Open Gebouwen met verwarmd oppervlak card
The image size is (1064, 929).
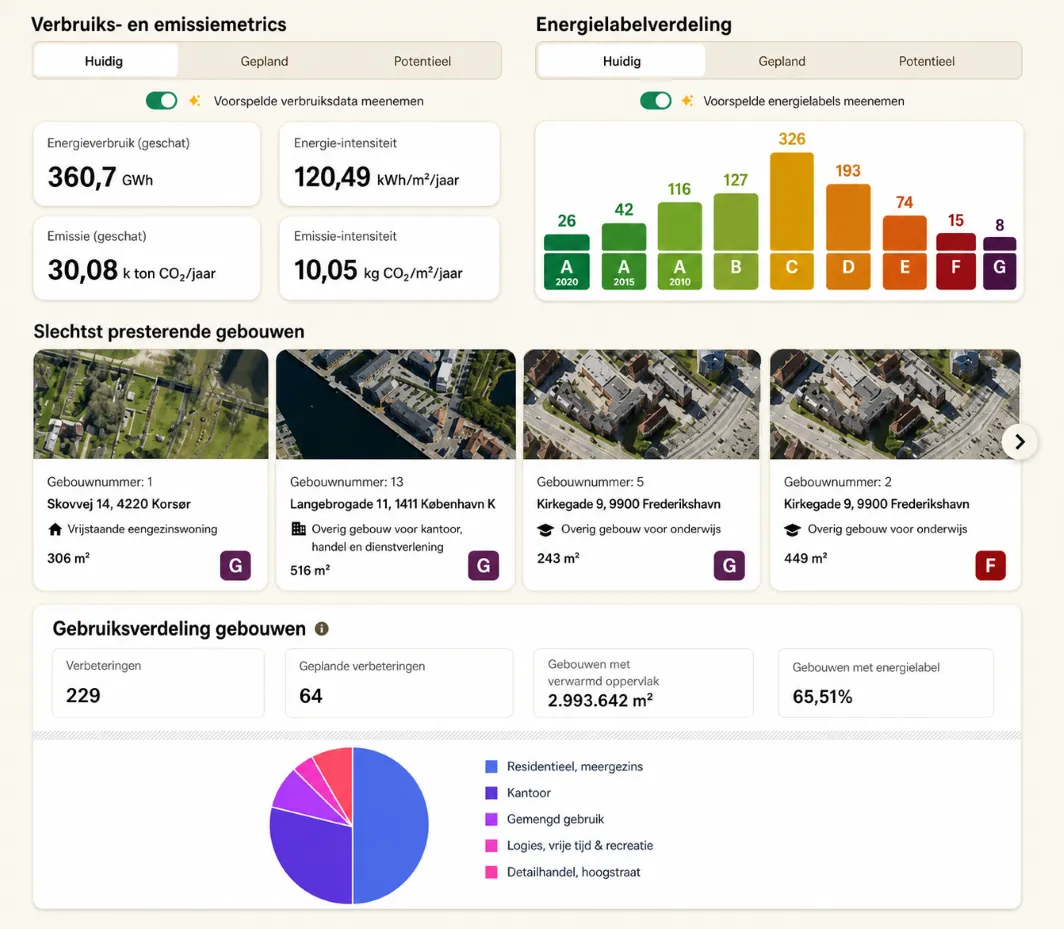(x=643, y=683)
